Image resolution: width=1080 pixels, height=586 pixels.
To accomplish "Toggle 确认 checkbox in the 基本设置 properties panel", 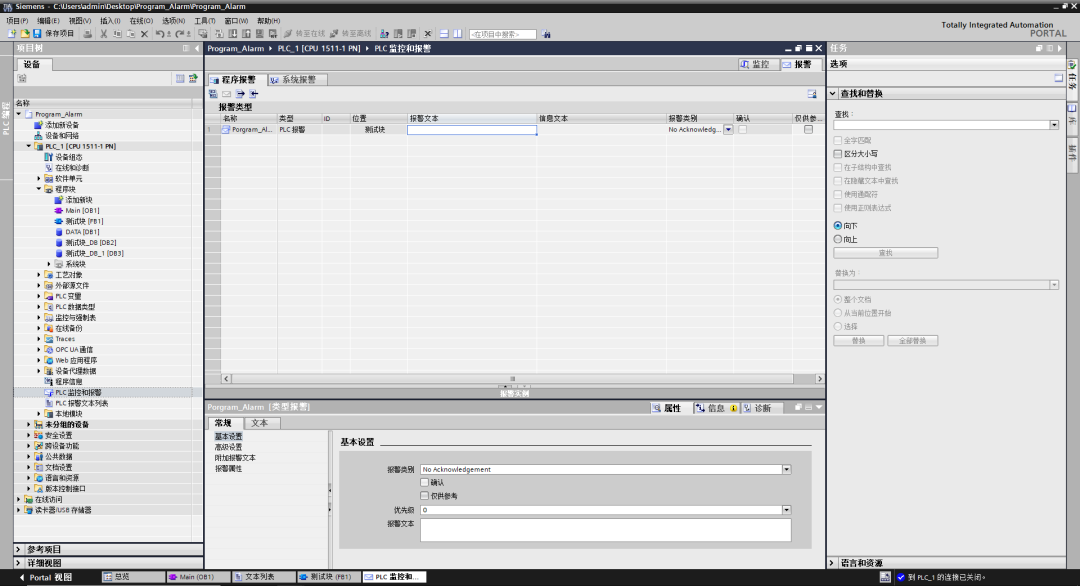I will (424, 482).
